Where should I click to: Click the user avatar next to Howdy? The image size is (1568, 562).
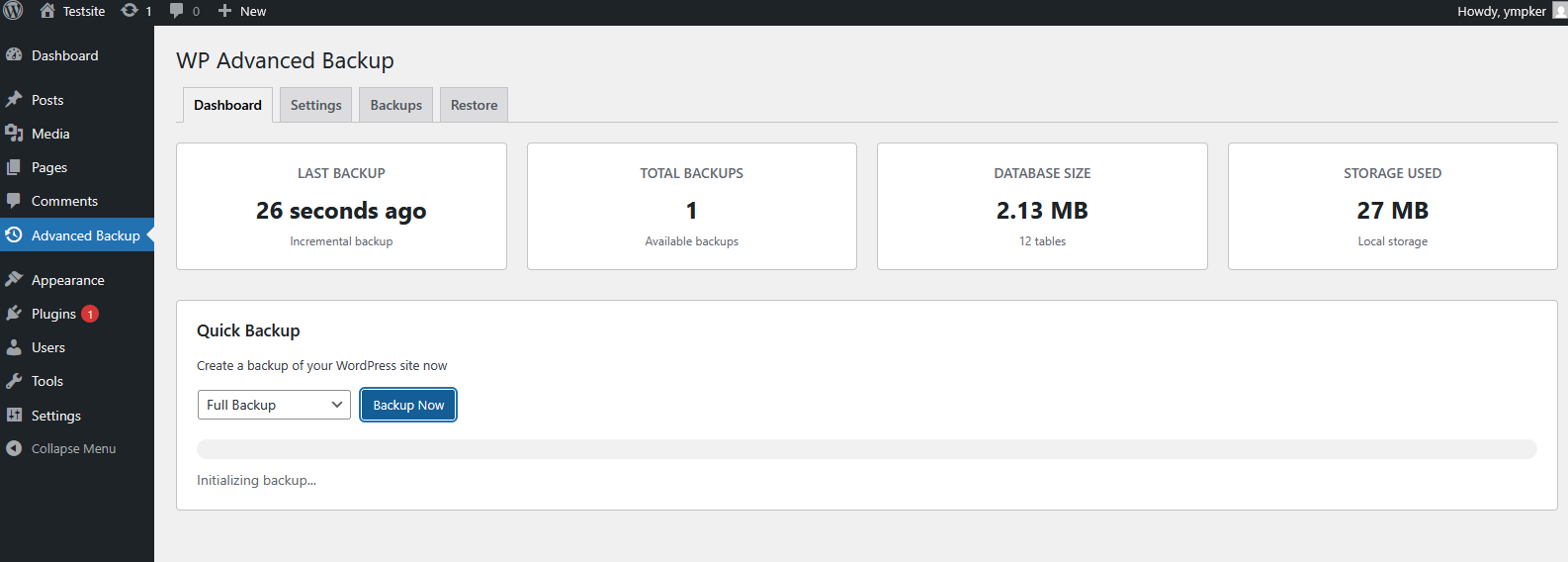tap(1560, 11)
